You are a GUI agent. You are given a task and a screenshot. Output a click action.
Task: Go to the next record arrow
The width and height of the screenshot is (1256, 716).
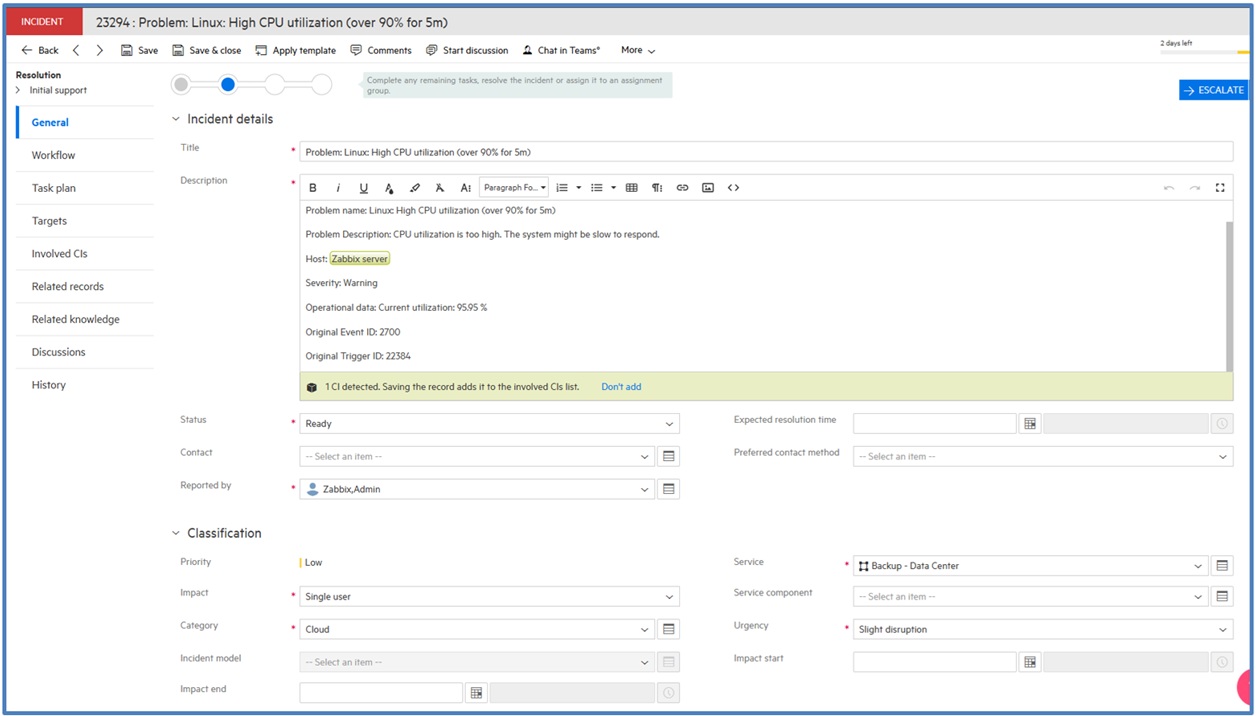99,50
